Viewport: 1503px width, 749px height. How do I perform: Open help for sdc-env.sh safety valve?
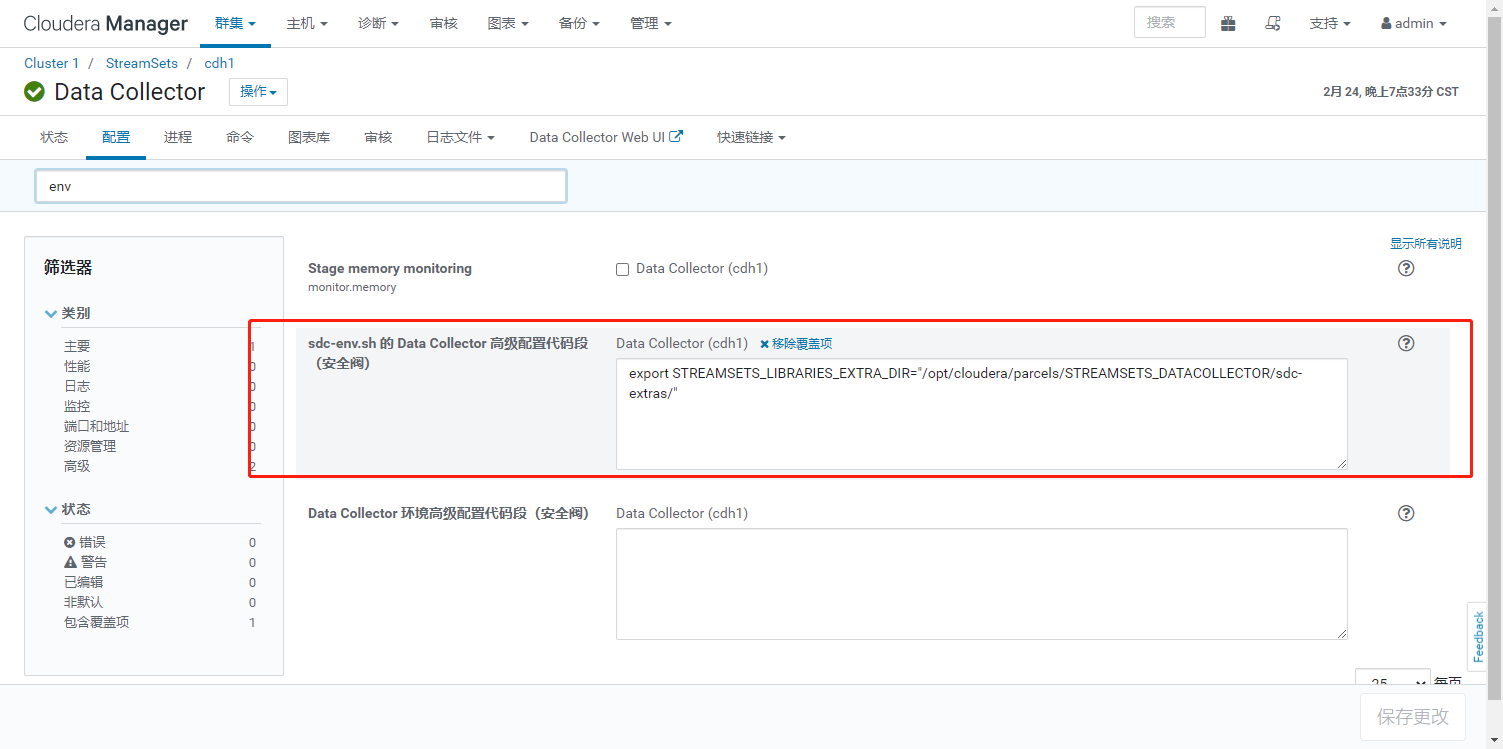click(x=1406, y=343)
